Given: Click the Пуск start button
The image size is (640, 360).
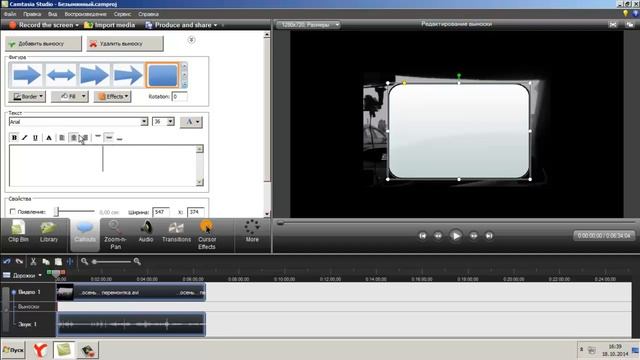Looking at the screenshot, I should (13, 350).
